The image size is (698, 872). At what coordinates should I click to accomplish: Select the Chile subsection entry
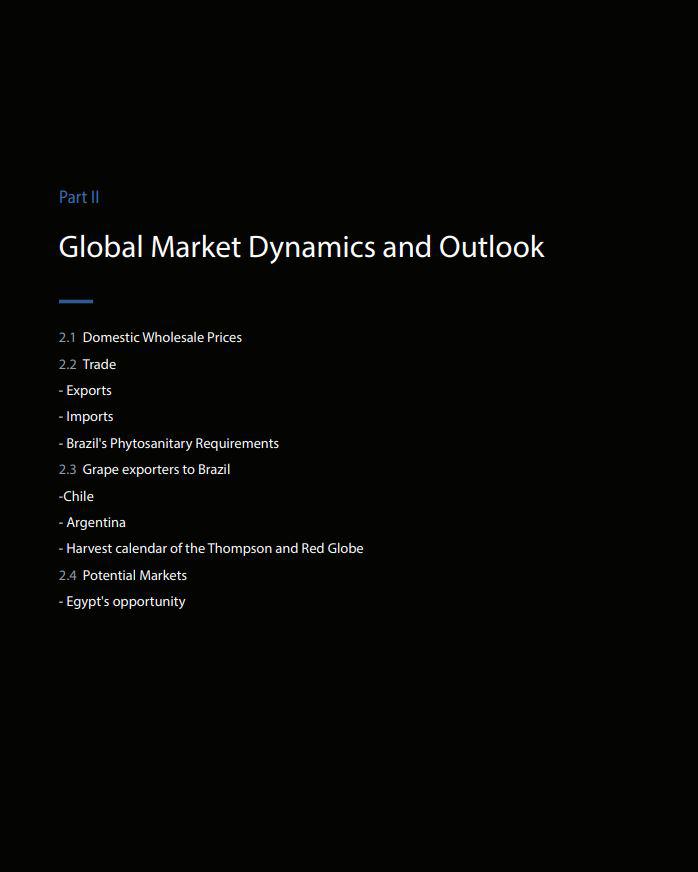point(77,496)
